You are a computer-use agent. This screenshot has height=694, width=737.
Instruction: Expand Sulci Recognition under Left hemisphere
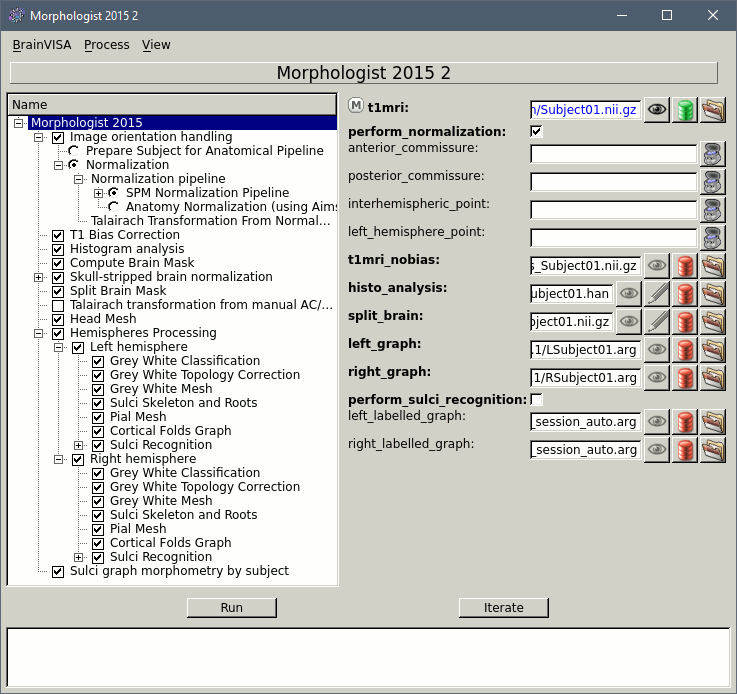(x=78, y=445)
